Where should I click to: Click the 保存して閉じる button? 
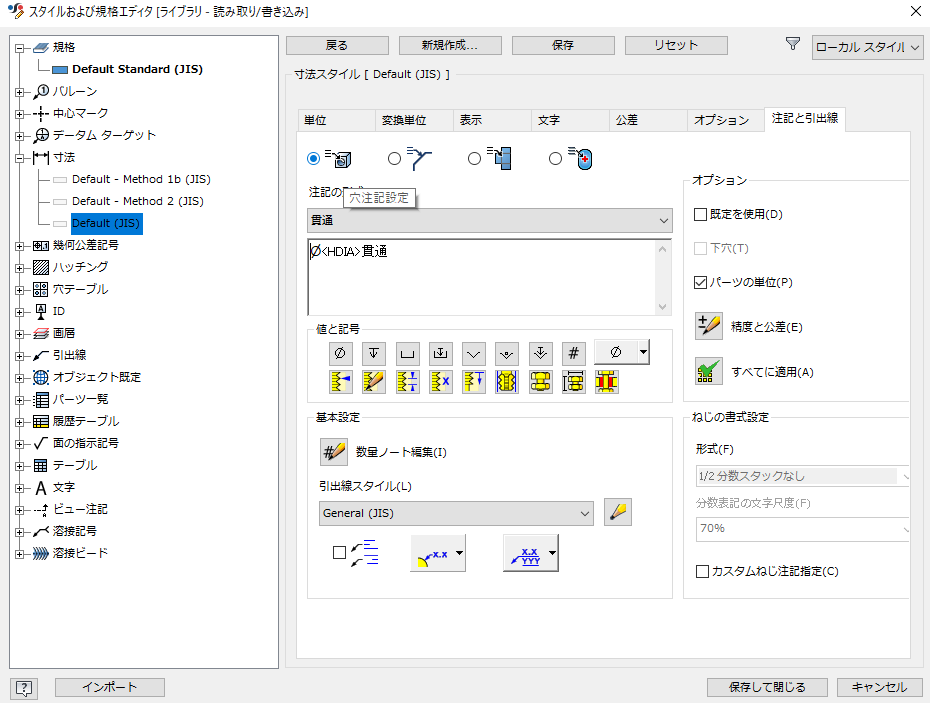click(766, 687)
